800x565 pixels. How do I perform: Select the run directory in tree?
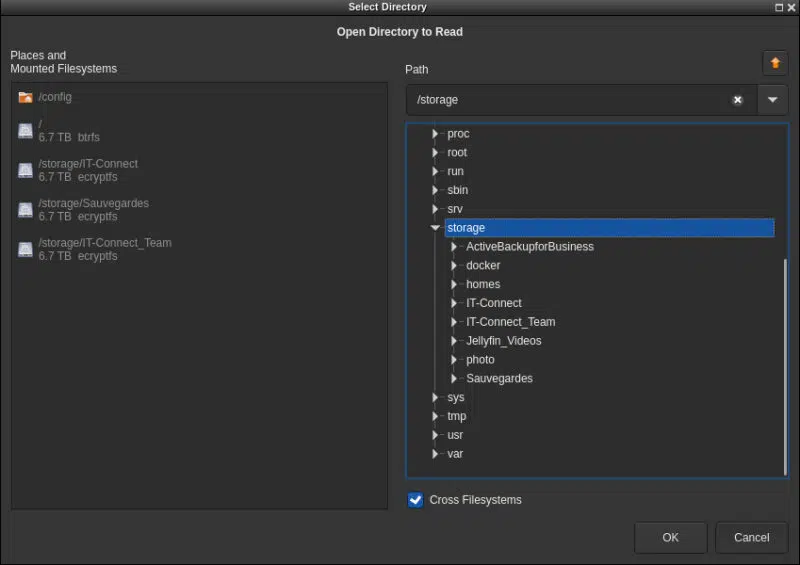[x=455, y=171]
